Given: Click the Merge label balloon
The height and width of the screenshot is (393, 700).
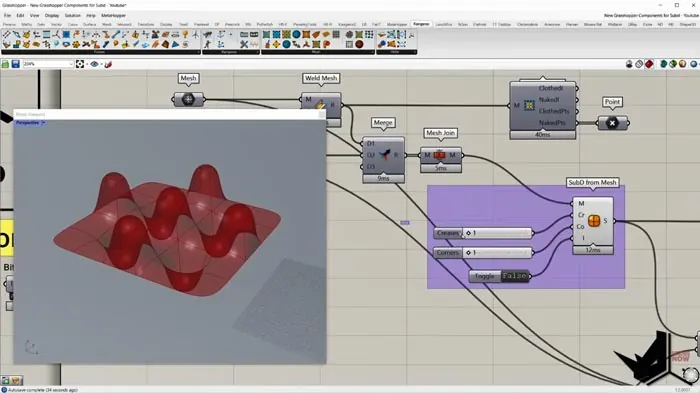Looking at the screenshot, I should point(383,122).
